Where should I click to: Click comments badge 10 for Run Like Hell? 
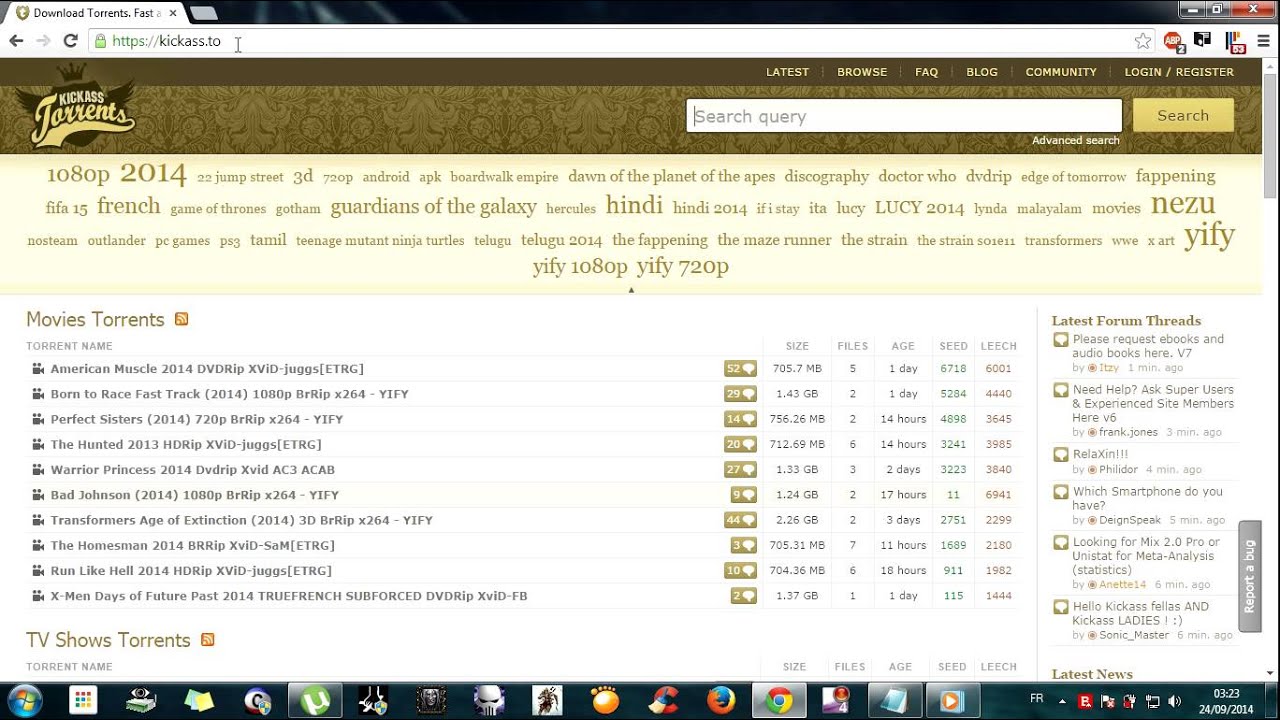click(x=740, y=571)
